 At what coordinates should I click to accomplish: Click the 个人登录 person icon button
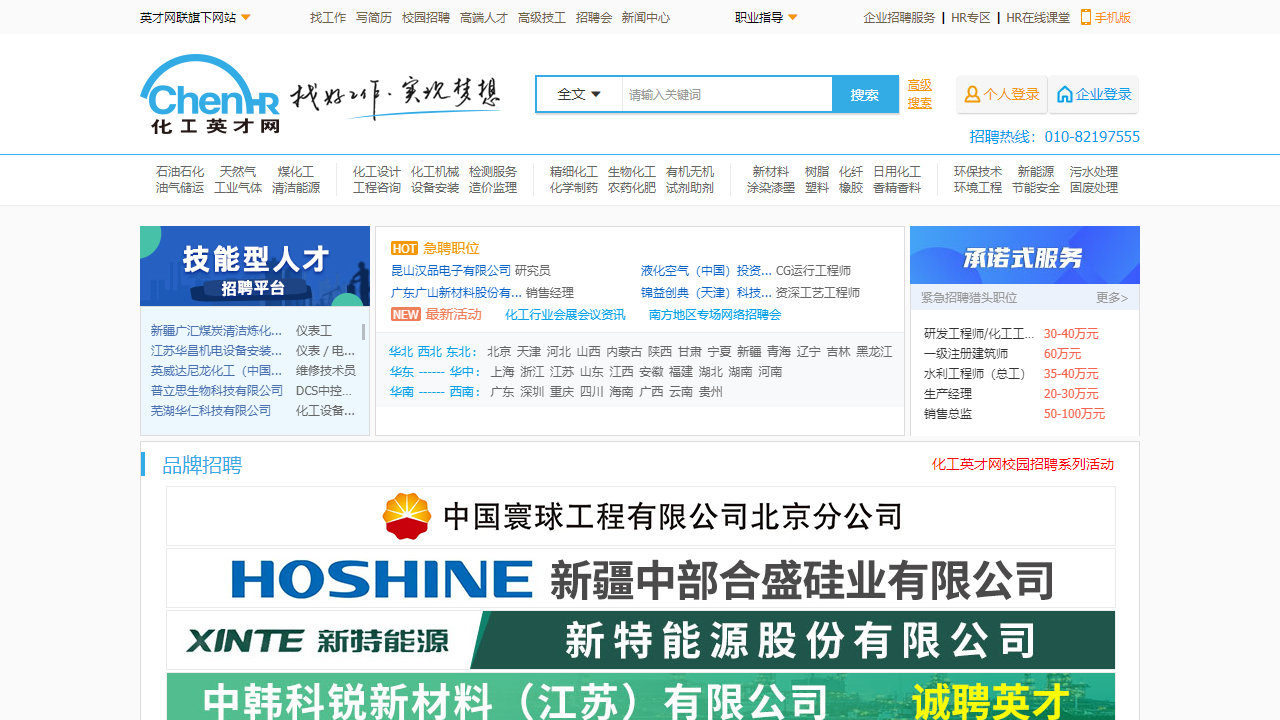(x=1002, y=94)
